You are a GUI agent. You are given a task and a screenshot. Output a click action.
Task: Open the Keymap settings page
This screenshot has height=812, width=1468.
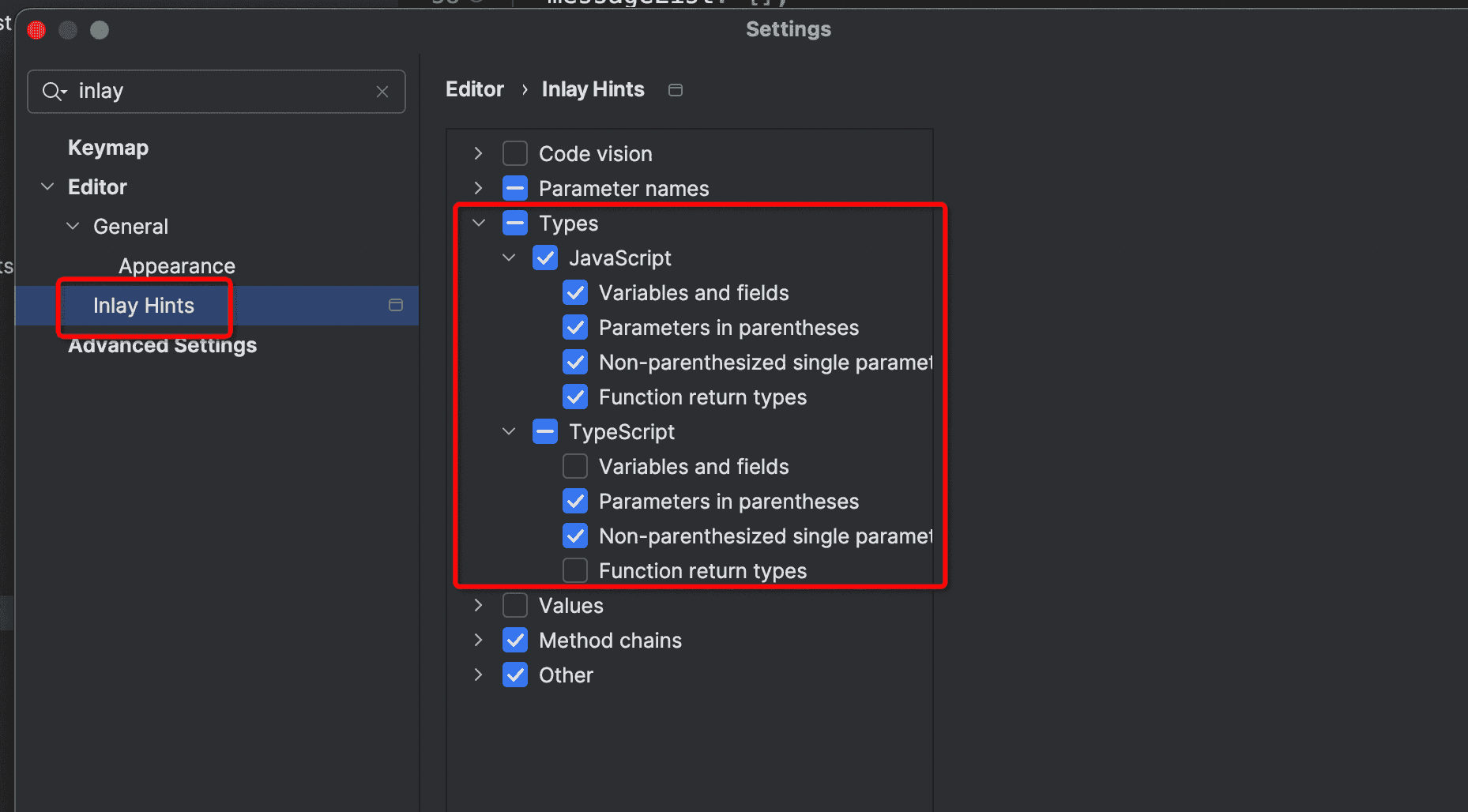point(108,148)
